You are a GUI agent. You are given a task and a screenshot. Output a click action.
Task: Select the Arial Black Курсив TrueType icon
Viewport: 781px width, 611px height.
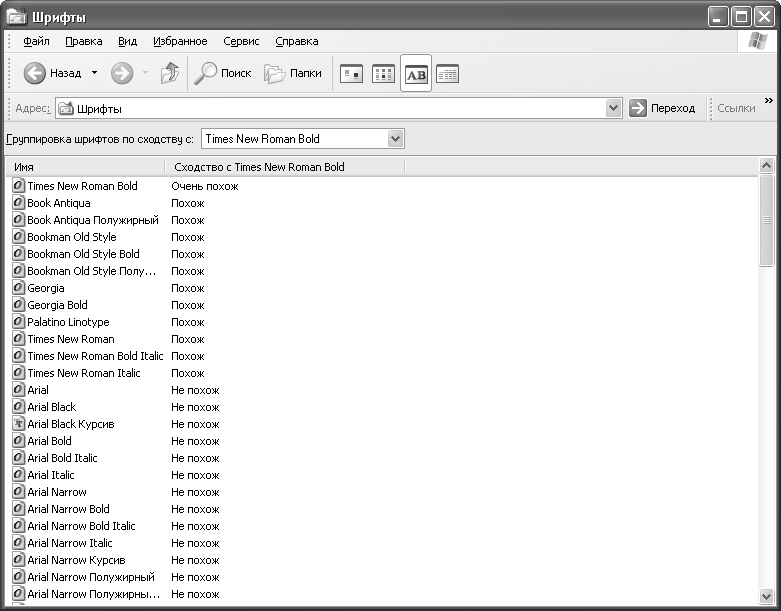[x=18, y=424]
